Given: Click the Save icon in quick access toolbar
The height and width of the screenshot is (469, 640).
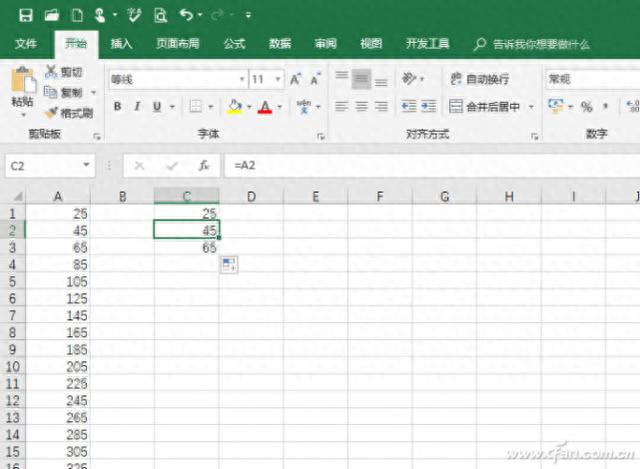Looking at the screenshot, I should tap(26, 16).
